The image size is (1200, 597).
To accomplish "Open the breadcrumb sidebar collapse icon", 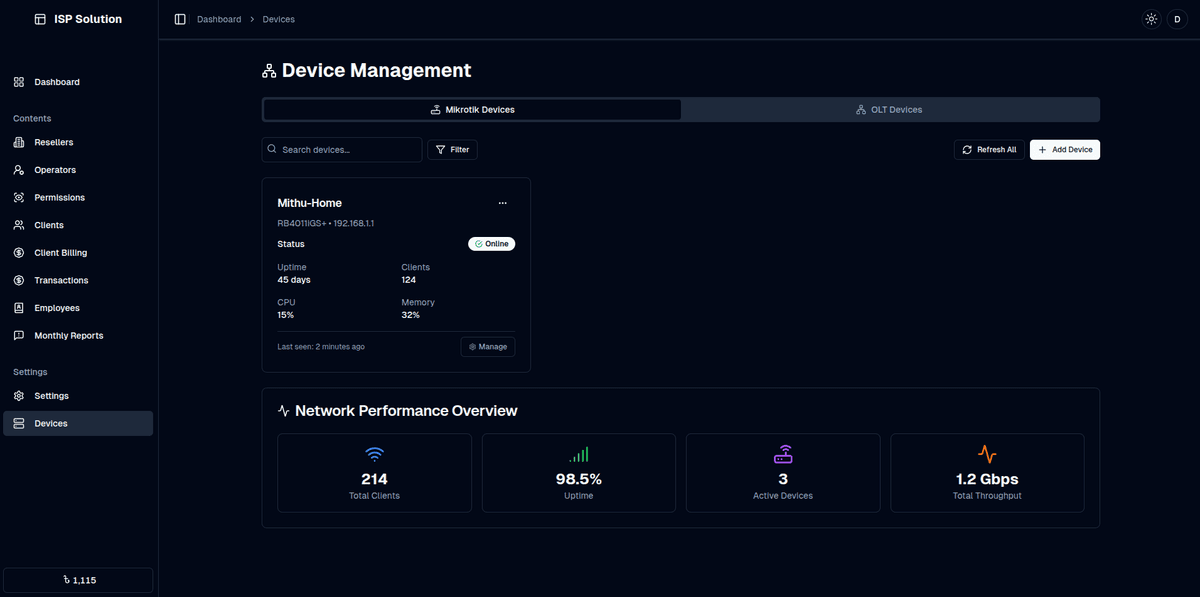I will click(x=180, y=18).
